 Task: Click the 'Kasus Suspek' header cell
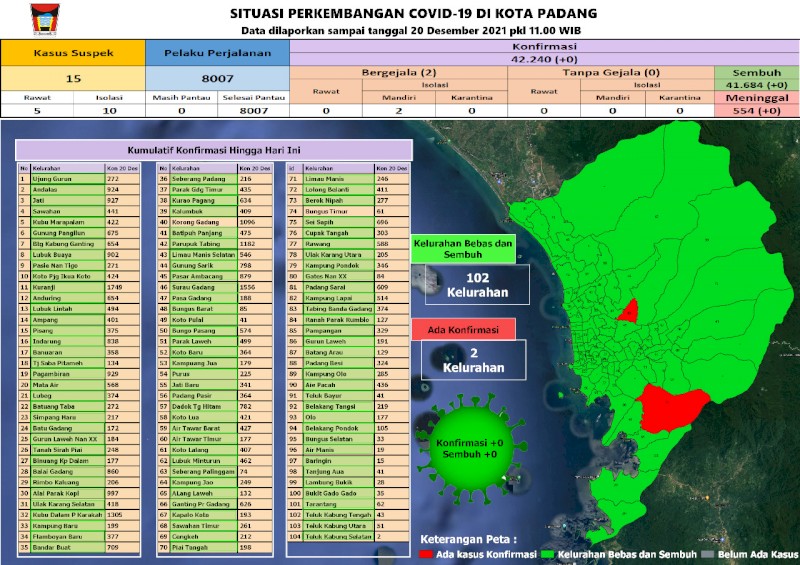[x=73, y=53]
